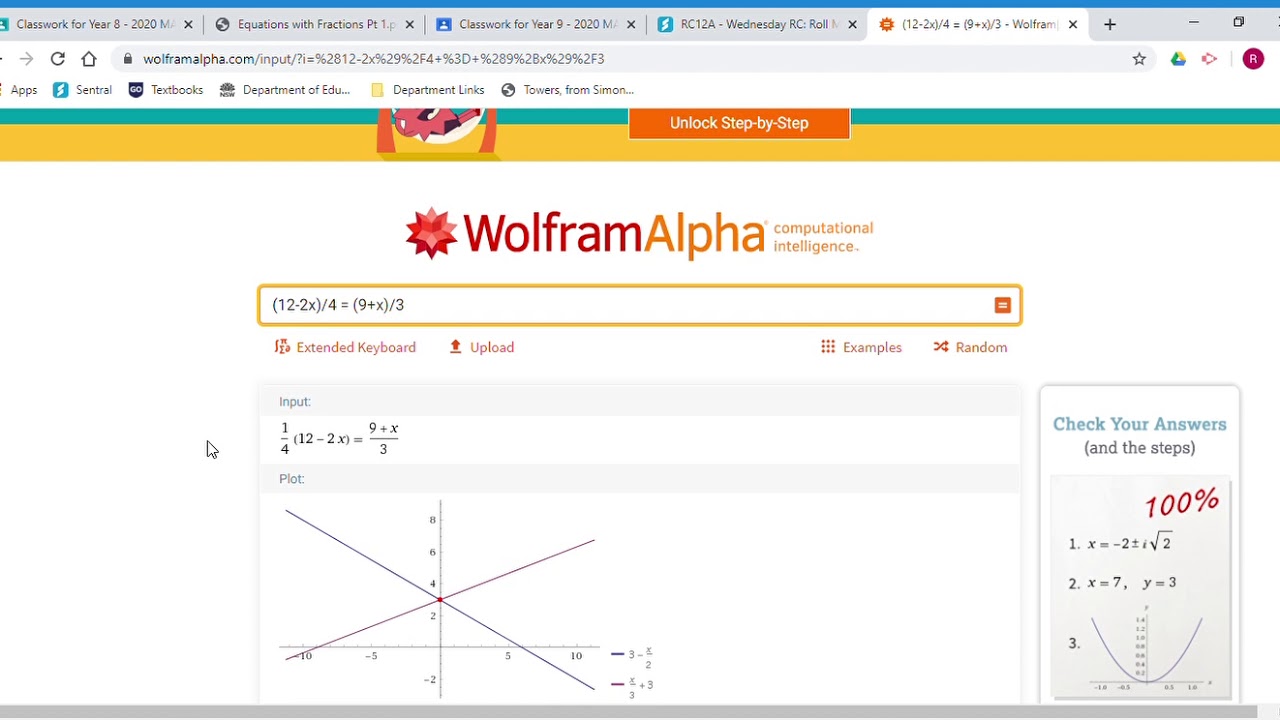Screen dimensions: 1280x720
Task: Click the Random query option
Action: coord(970,347)
